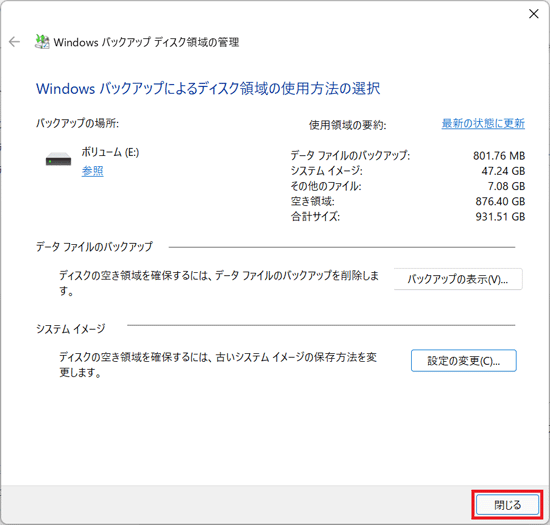Viewport: 550px width, 525px height.
Task: Refresh via 最新の状態に更新 link
Action: (x=483, y=123)
